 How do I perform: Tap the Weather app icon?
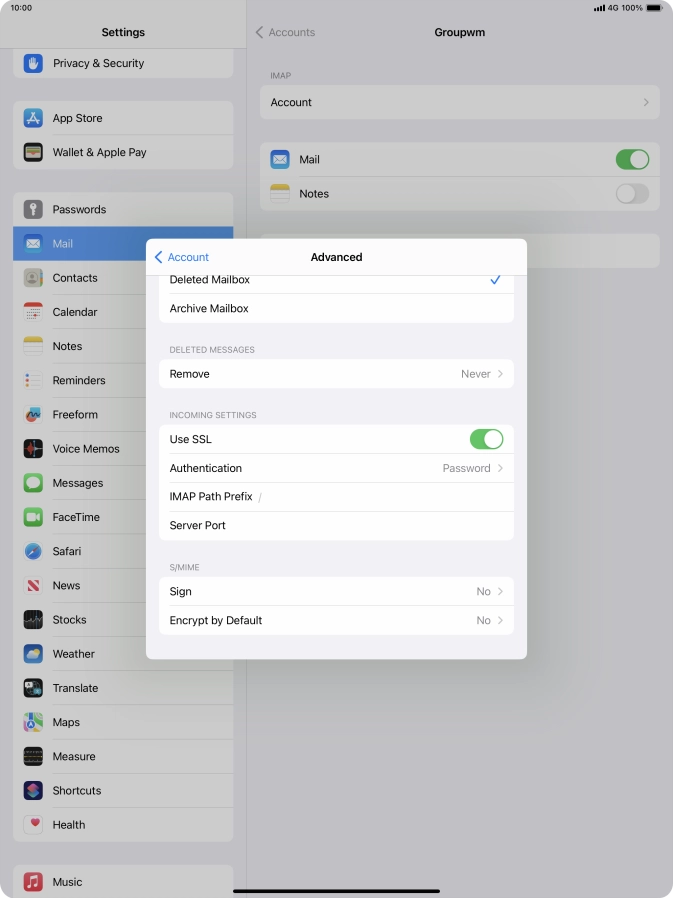coord(34,654)
